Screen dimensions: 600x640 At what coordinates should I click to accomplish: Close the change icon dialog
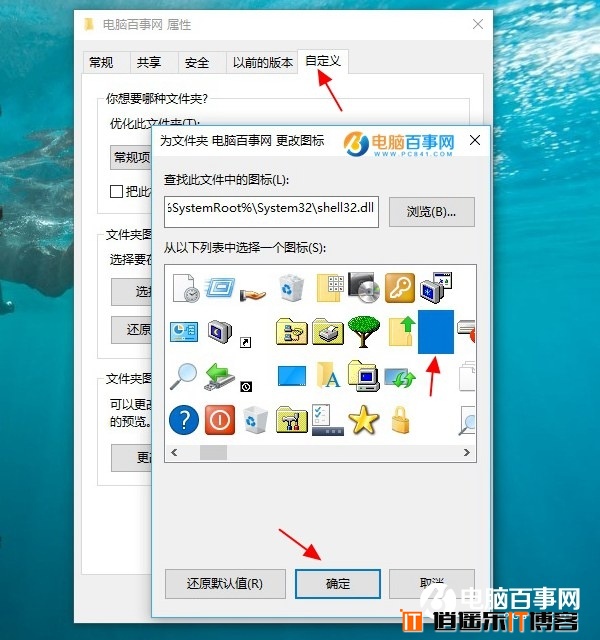475,140
